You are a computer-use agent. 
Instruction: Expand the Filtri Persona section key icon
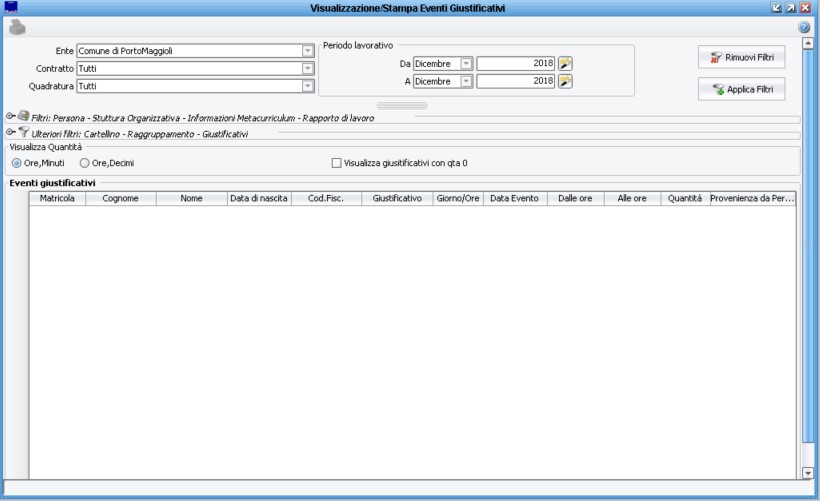(x=10, y=116)
